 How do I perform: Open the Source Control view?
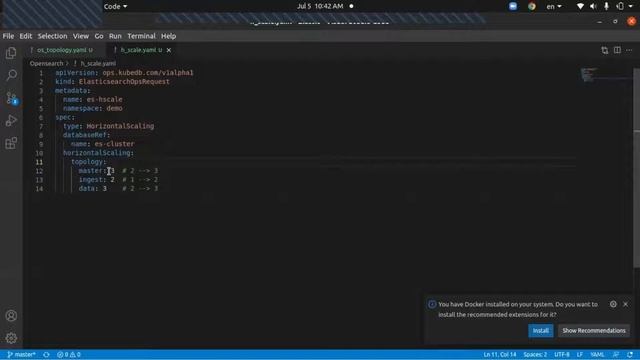(x=11, y=98)
